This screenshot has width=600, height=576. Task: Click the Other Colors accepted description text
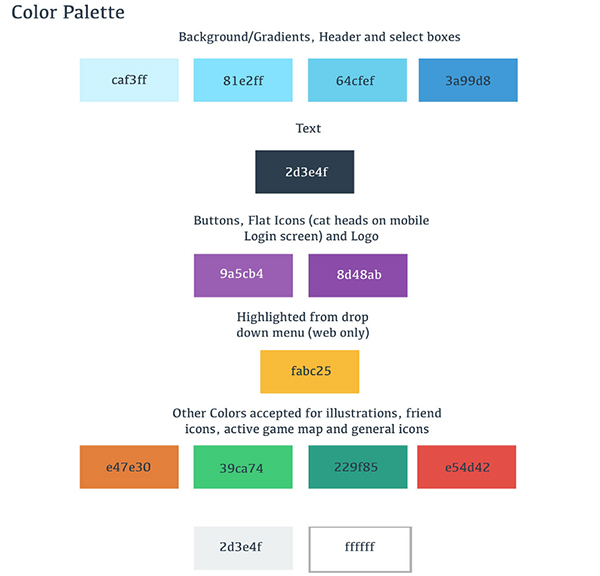tap(307, 421)
